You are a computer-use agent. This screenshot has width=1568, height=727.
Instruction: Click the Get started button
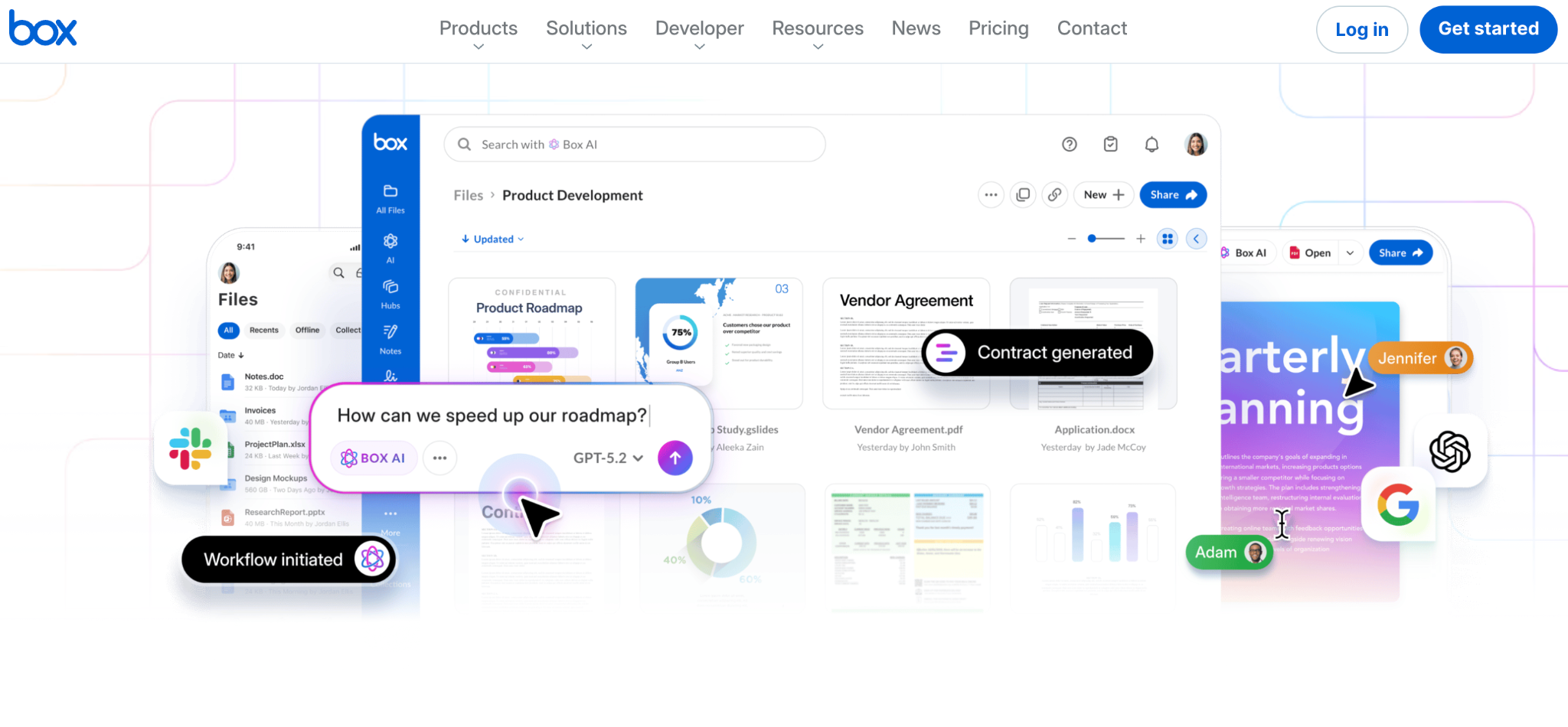tap(1488, 29)
